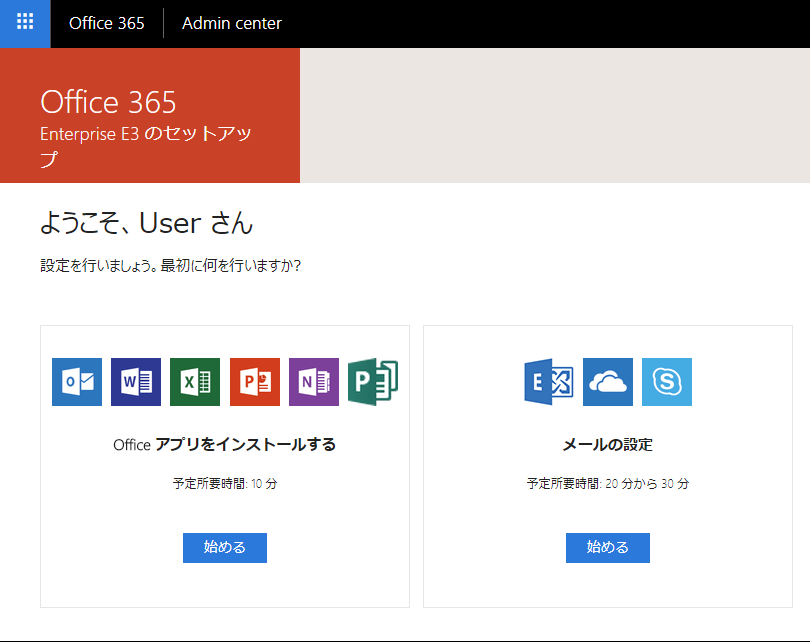Start the Office アプリをインストールする setup

pos(225,547)
